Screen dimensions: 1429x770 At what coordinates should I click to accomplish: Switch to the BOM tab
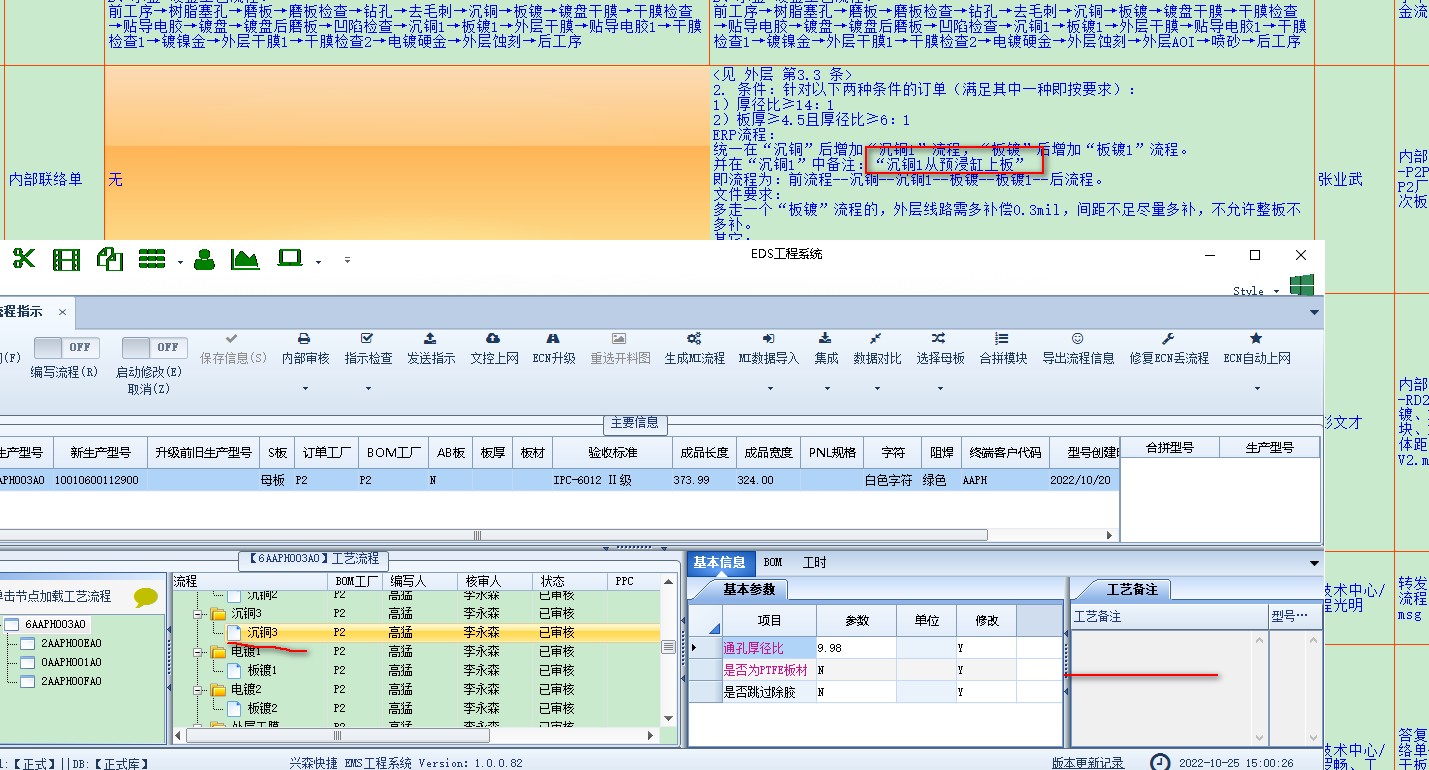(x=772, y=563)
